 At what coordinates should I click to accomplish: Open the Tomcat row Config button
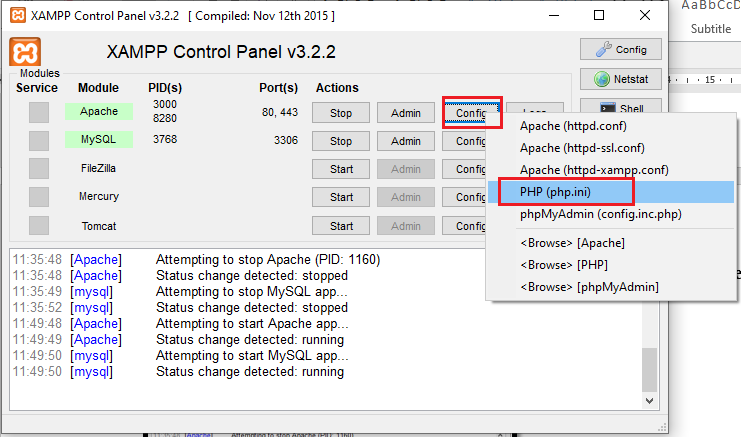[x=465, y=226]
